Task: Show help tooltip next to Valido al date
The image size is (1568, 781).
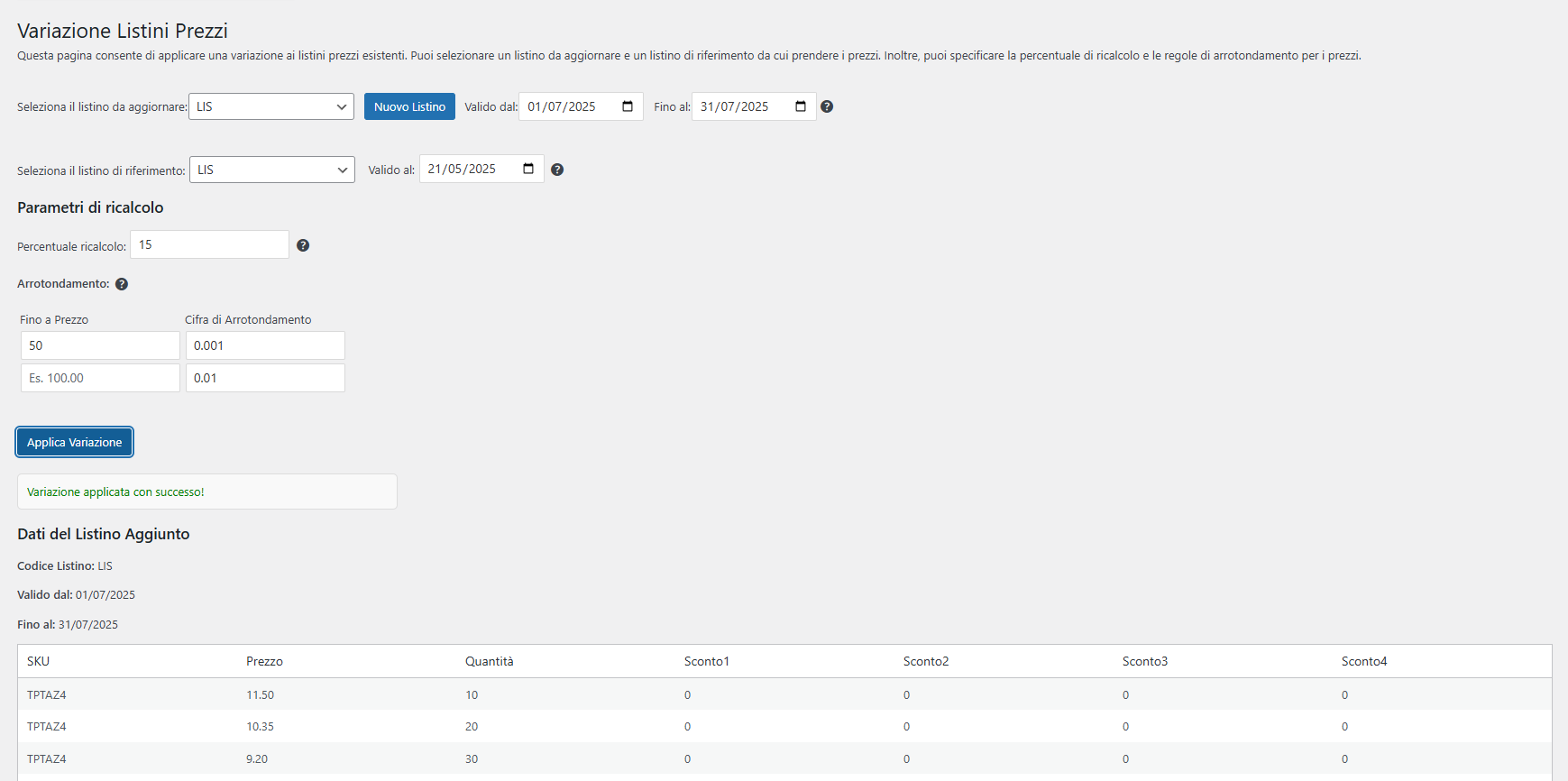Action: pos(557,170)
